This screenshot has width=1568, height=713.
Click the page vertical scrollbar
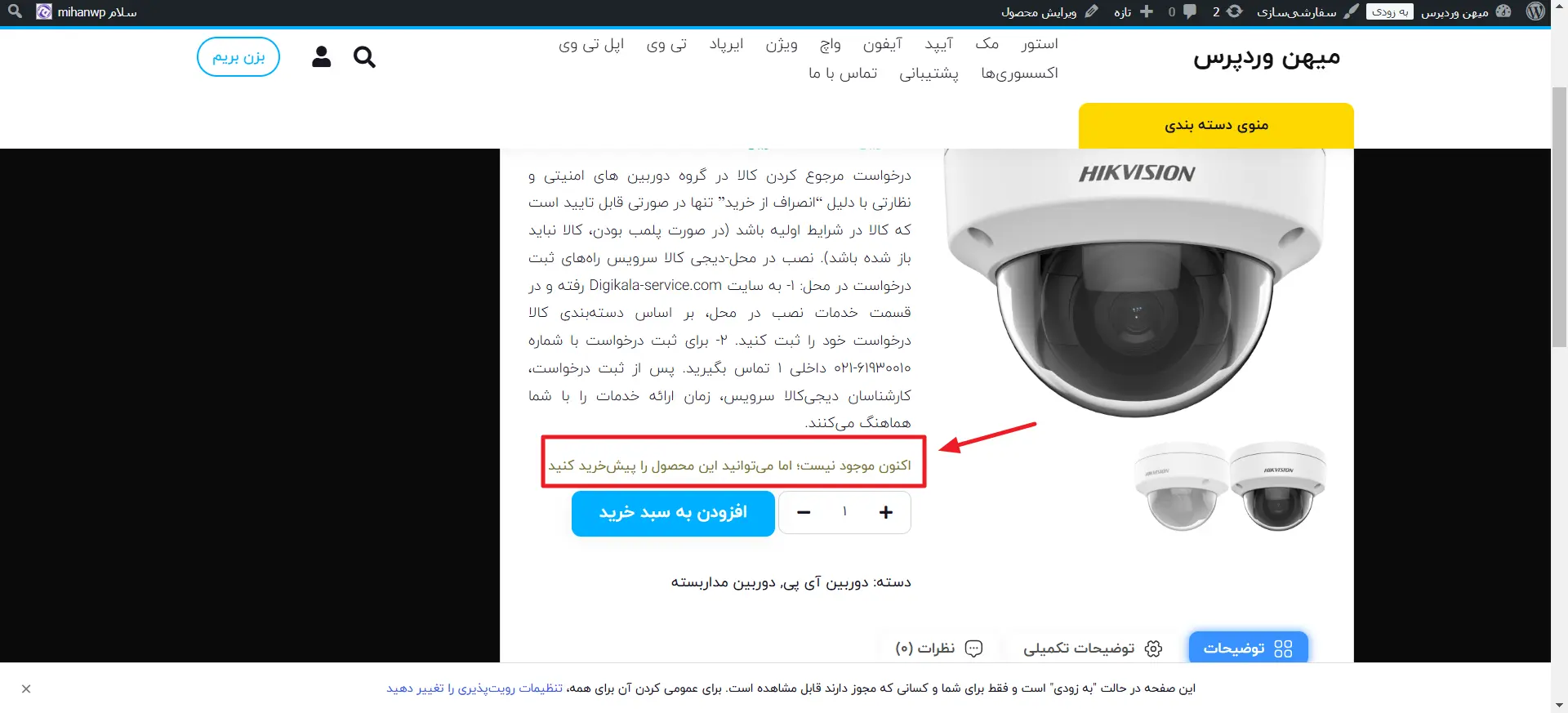coord(1559,216)
